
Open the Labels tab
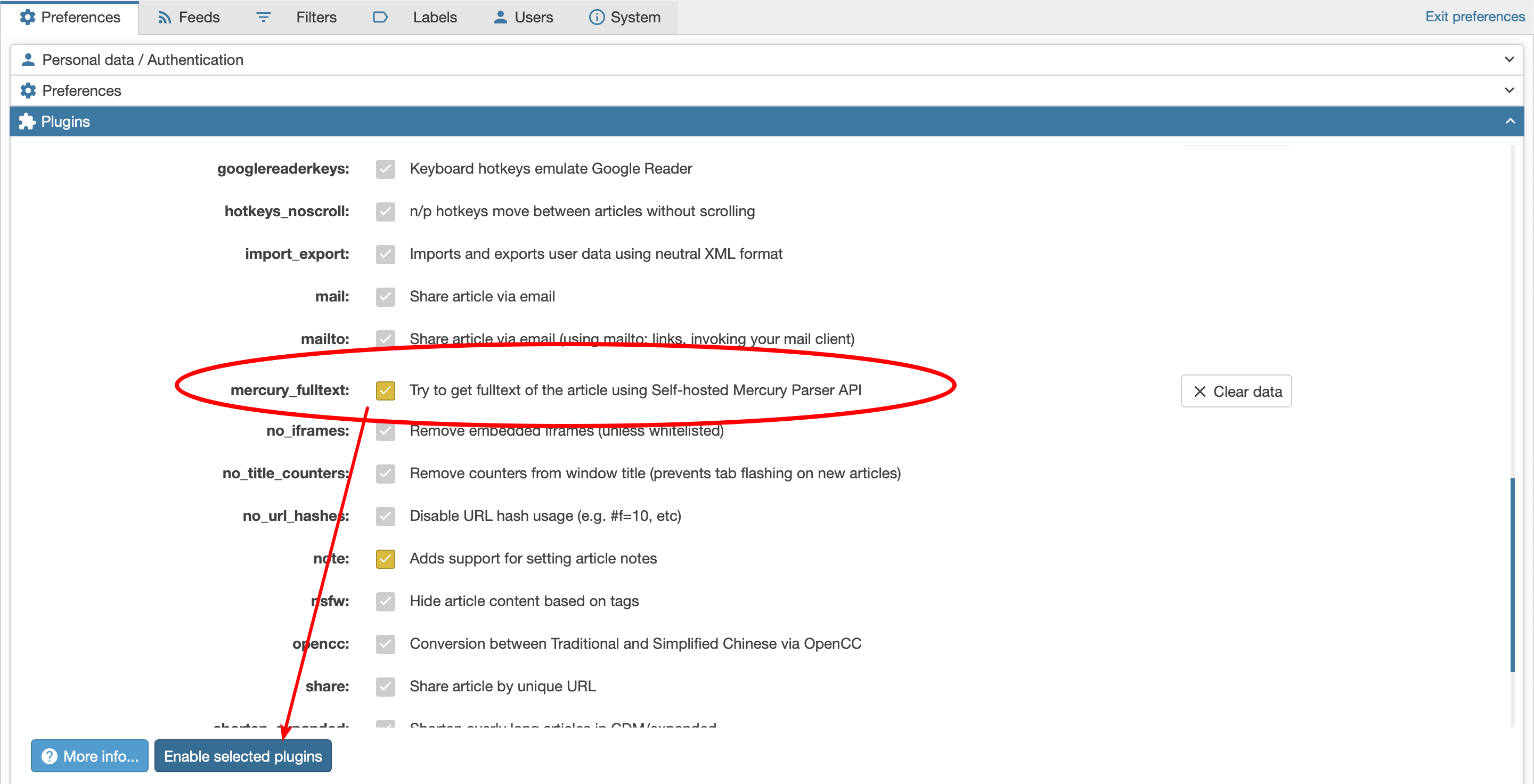coord(414,17)
